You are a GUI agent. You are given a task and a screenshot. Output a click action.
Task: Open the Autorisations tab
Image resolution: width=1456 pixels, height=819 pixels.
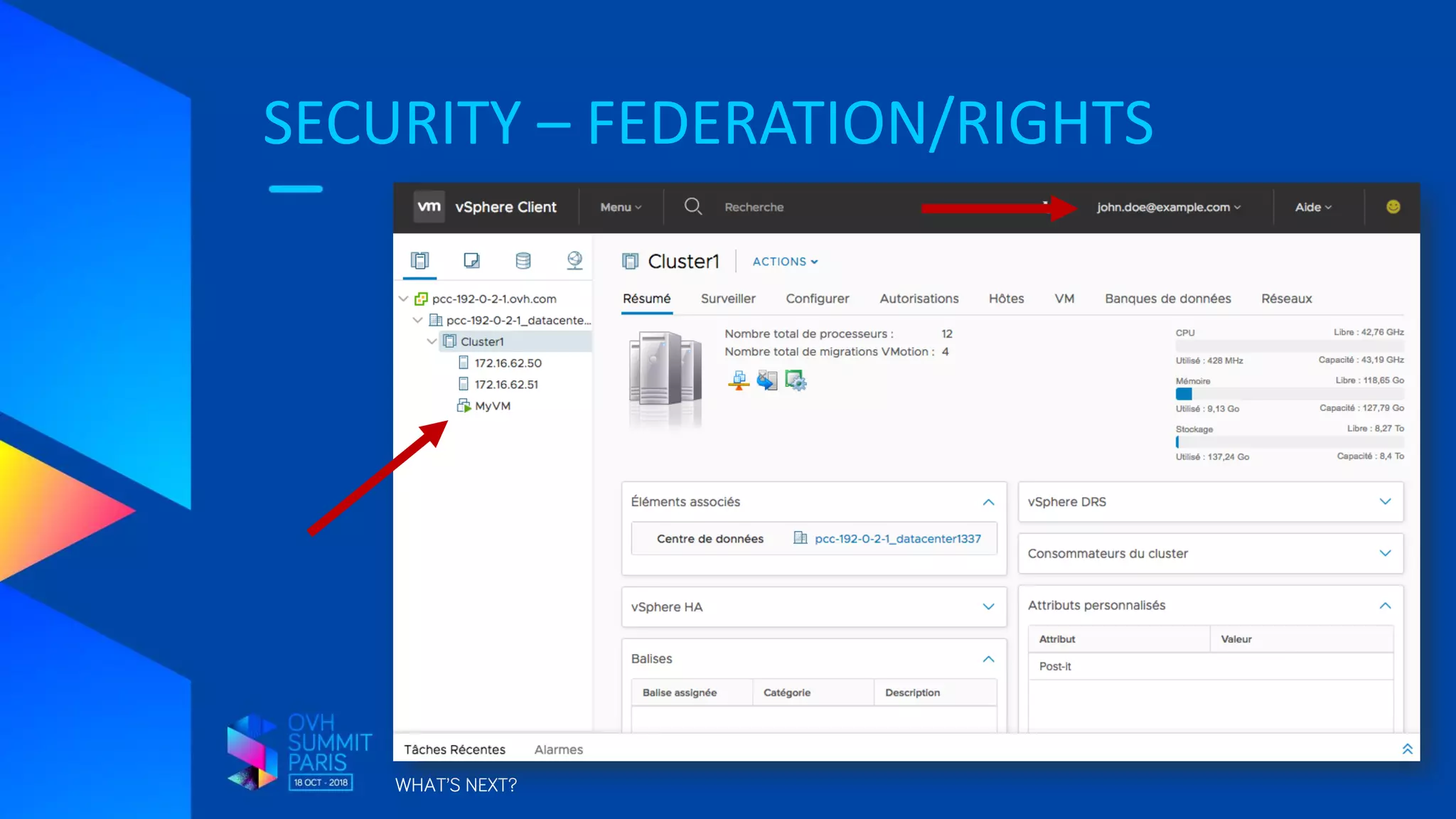tap(919, 299)
